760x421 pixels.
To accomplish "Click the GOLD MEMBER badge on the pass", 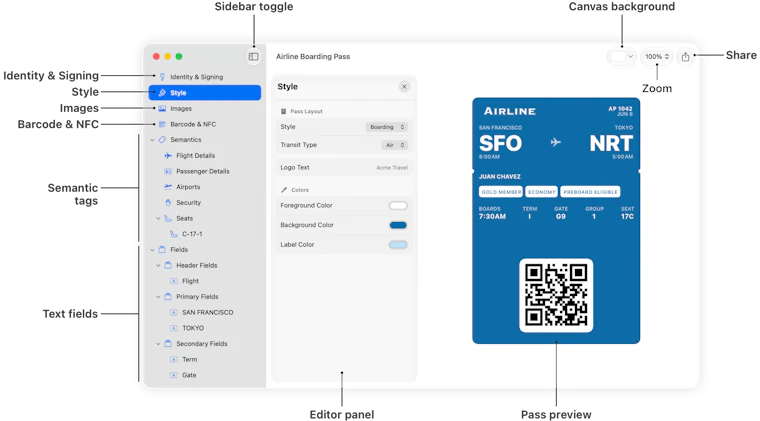I will [501, 192].
